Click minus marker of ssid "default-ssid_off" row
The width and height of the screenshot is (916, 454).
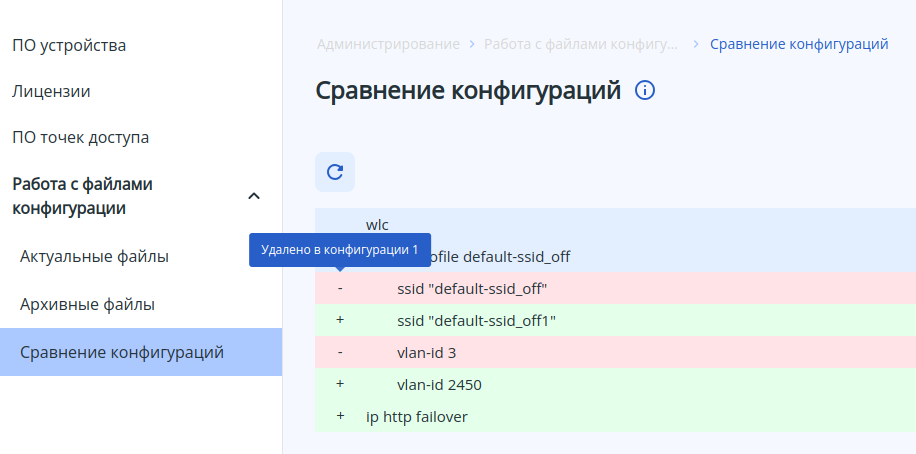click(x=340, y=288)
